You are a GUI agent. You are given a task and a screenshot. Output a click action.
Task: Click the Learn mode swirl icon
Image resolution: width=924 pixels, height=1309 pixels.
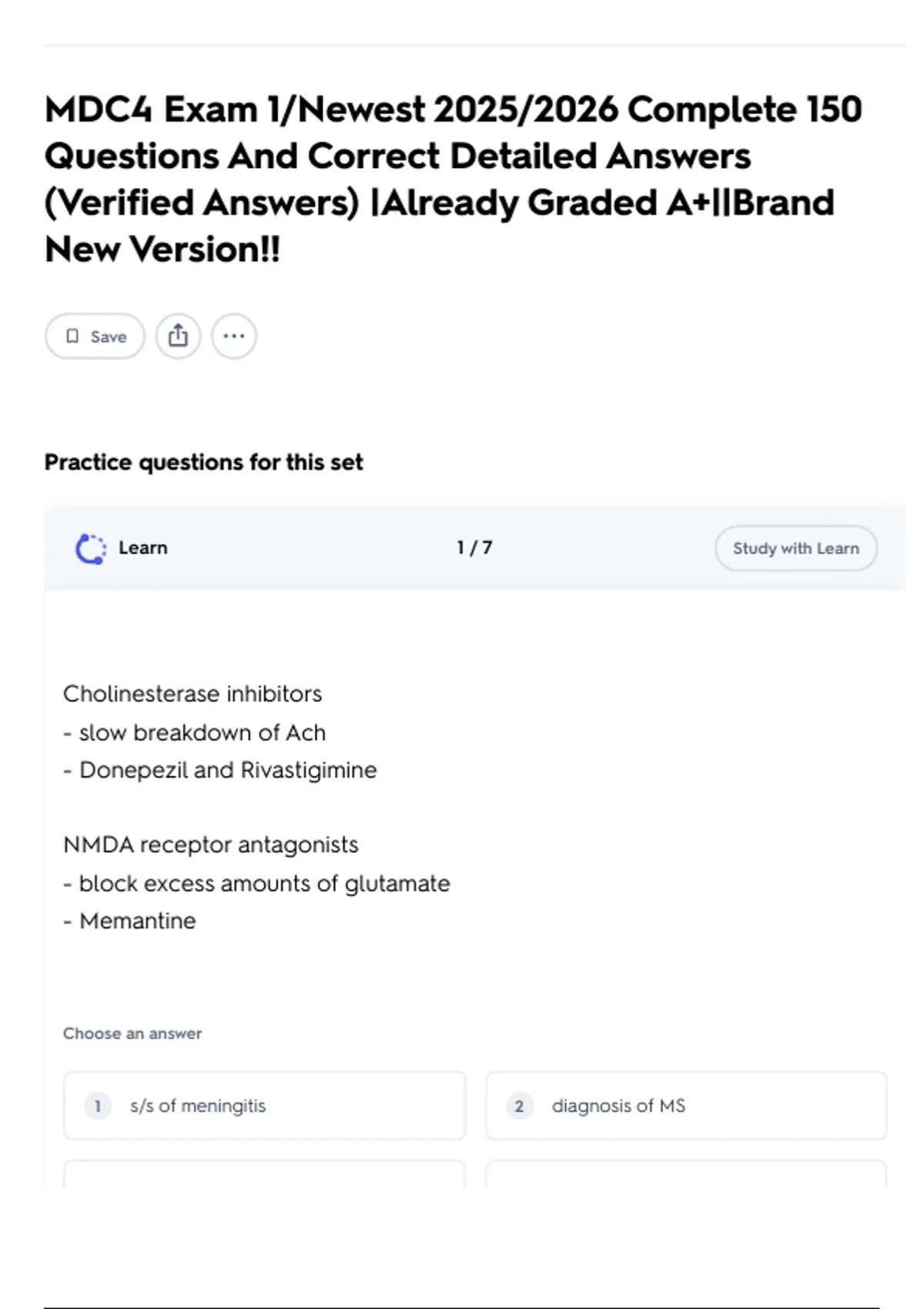(x=91, y=549)
